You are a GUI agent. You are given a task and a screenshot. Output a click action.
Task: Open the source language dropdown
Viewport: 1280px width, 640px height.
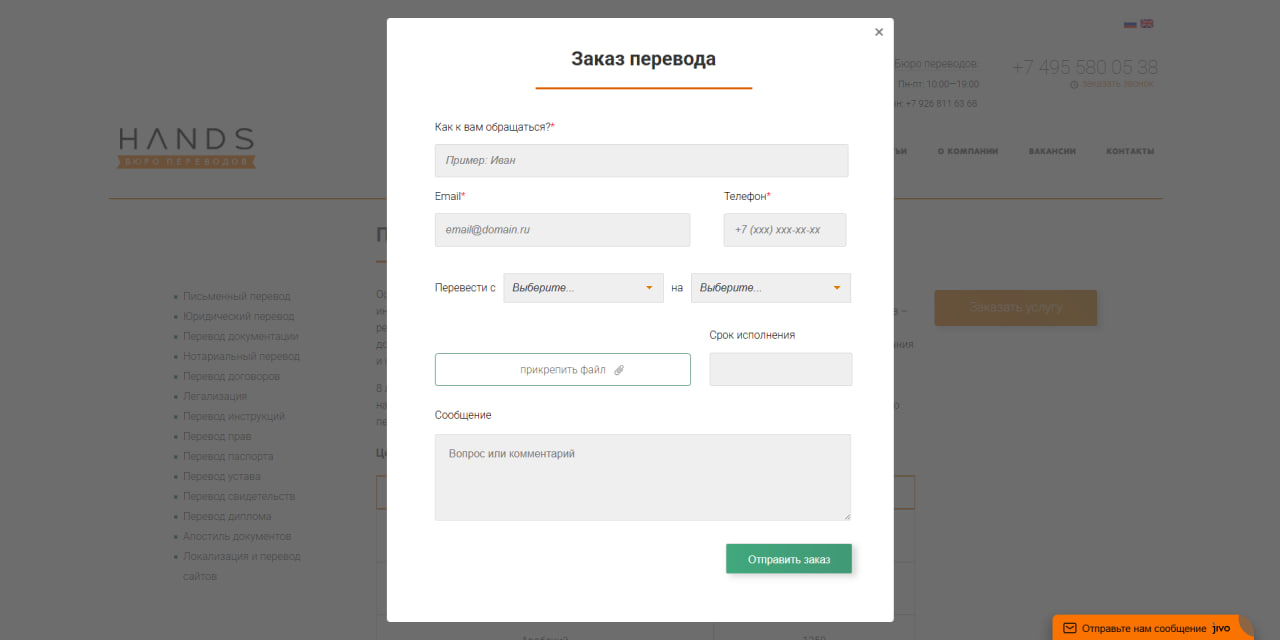[583, 288]
